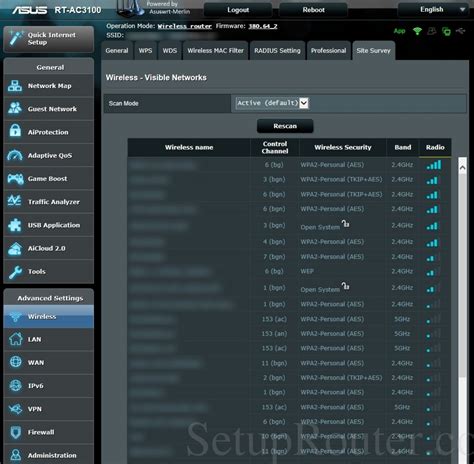Open the Wireless MAC Filter tab

(215, 51)
